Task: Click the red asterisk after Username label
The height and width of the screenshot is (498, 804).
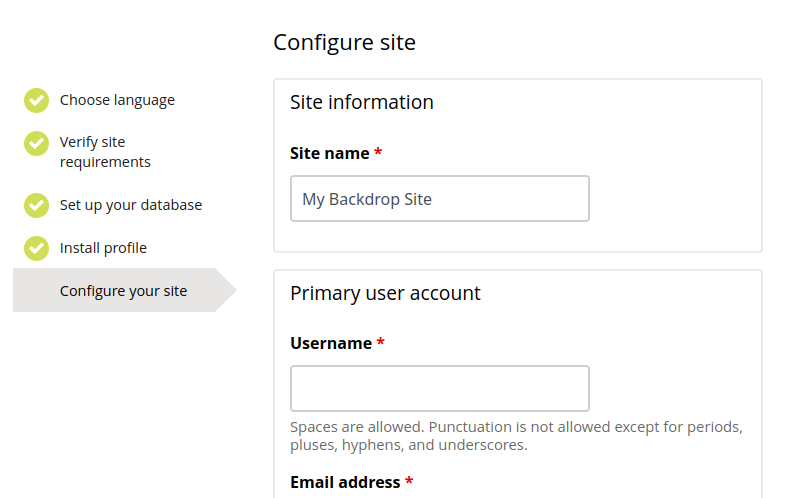Action: 381,344
